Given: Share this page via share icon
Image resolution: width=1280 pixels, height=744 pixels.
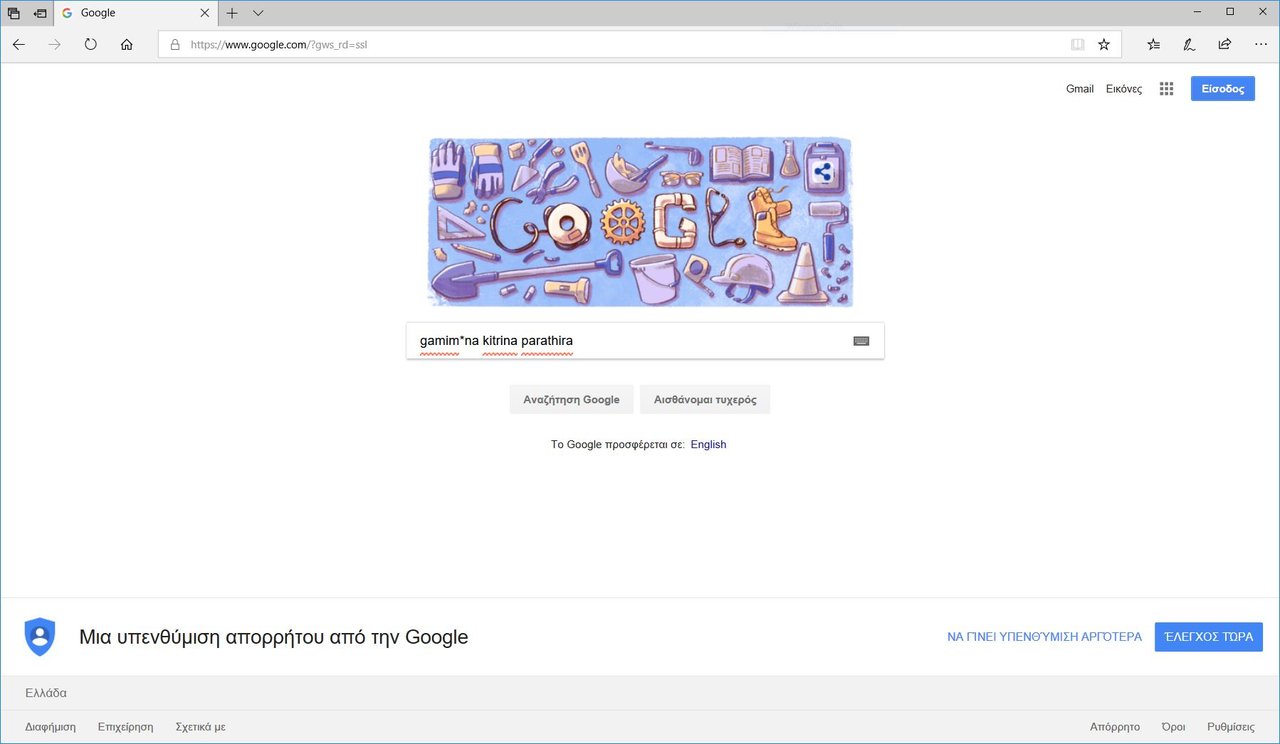Looking at the screenshot, I should [1224, 44].
